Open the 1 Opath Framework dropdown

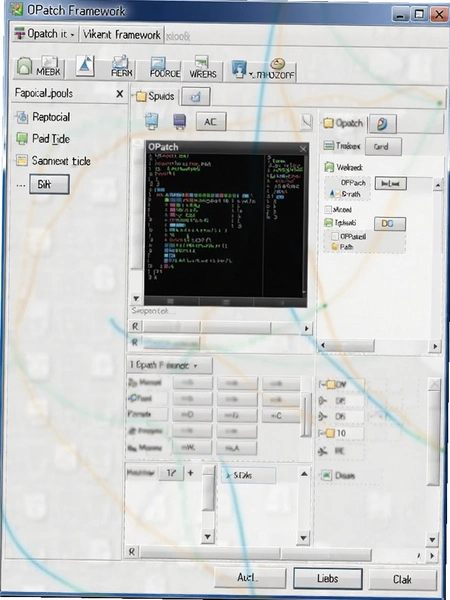click(169, 365)
